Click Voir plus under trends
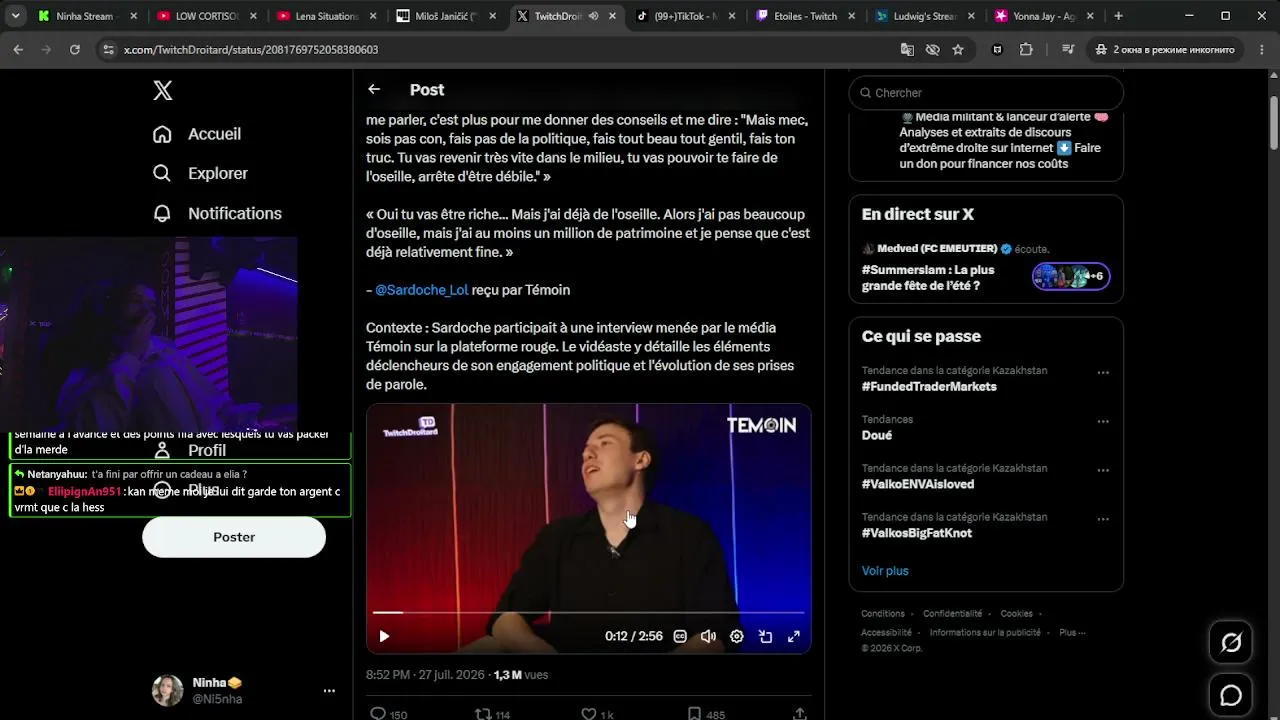Image resolution: width=1280 pixels, height=720 pixels. coord(885,571)
